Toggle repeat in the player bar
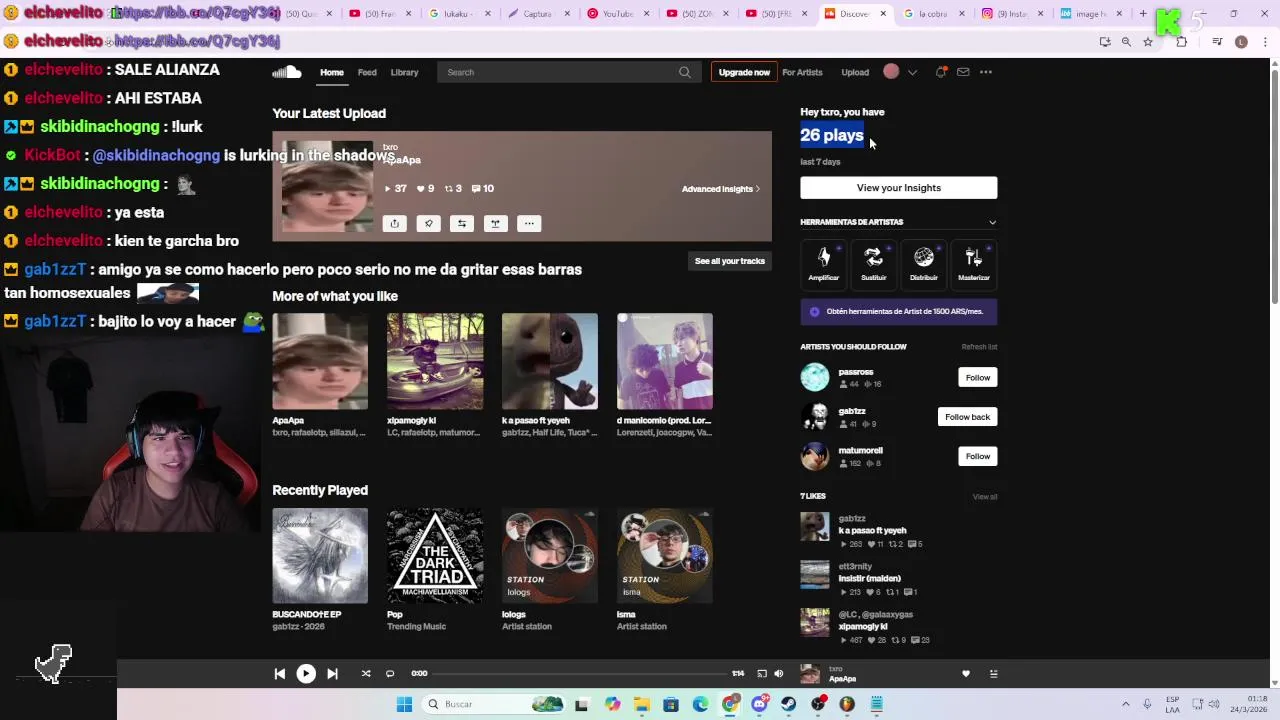Screen dimensions: 1280x720 coord(390,674)
